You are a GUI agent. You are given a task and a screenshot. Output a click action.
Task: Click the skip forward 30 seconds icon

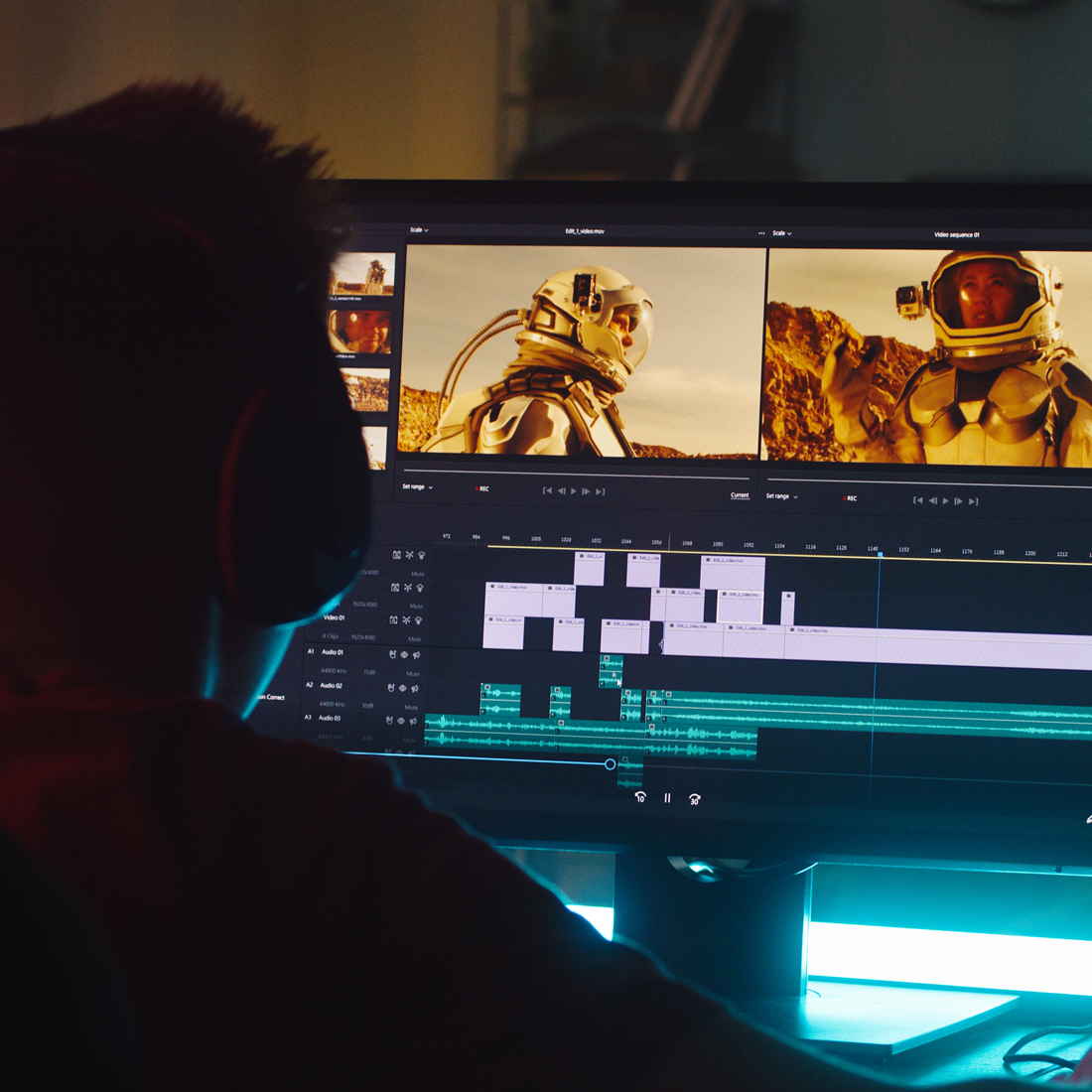[x=695, y=797]
